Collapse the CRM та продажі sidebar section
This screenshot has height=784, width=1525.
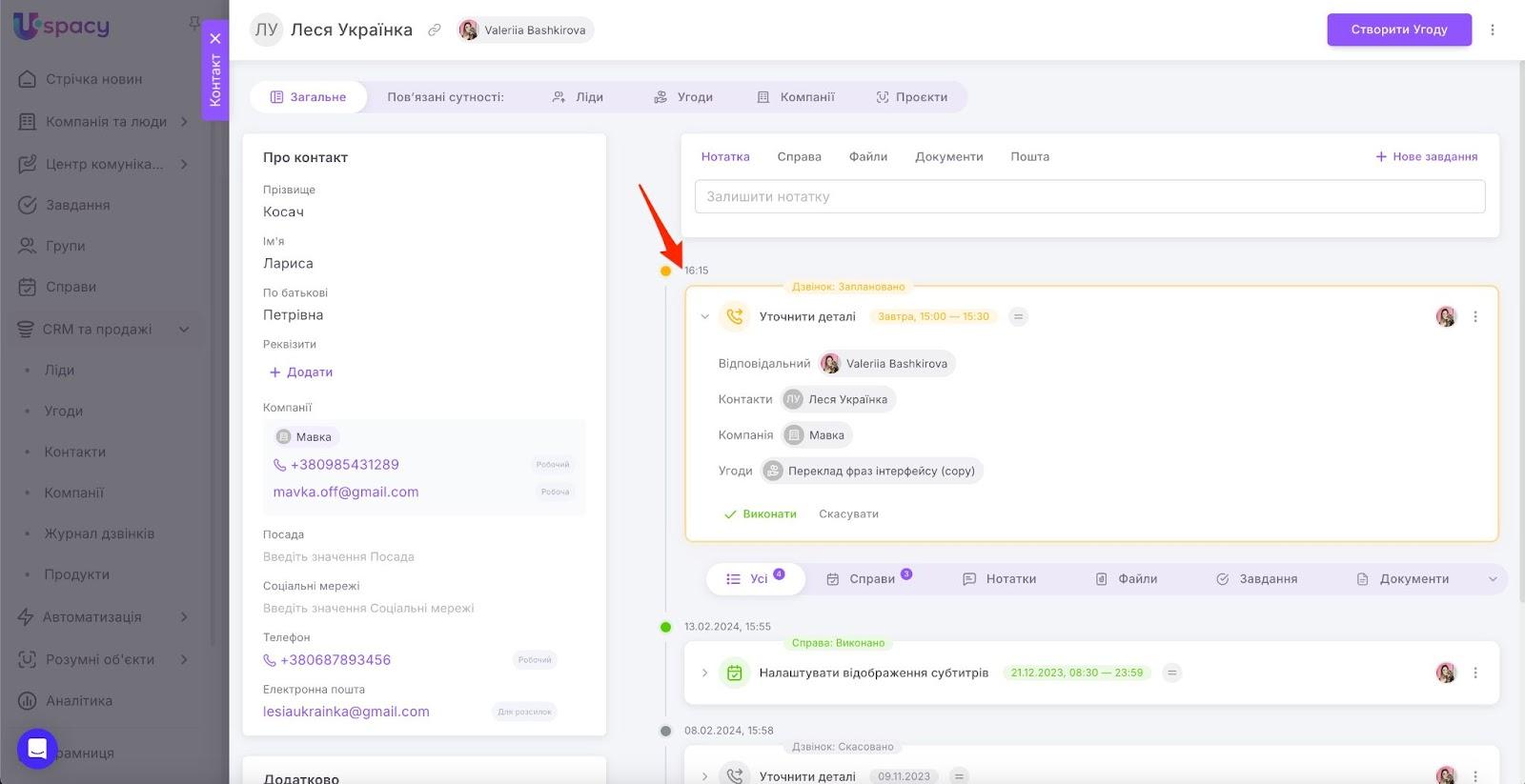pyautogui.click(x=184, y=330)
